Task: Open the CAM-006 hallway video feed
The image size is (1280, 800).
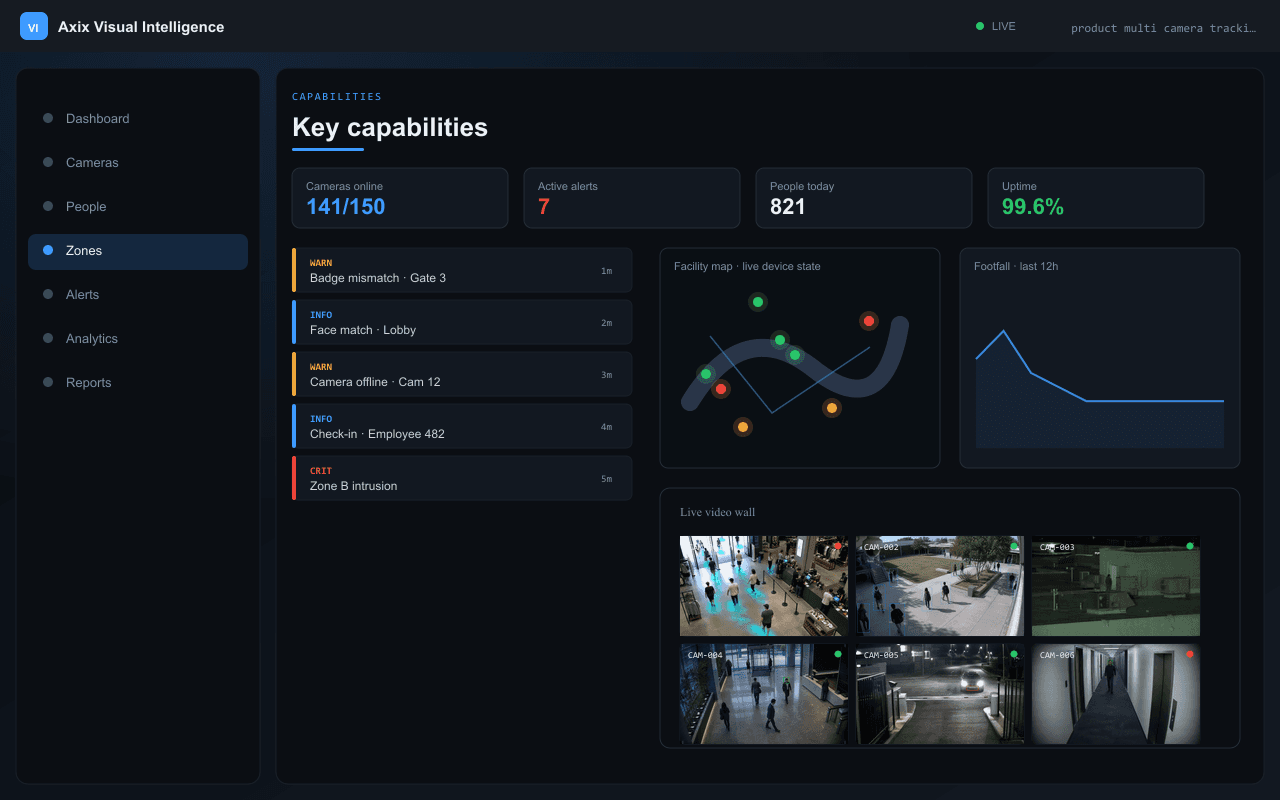Action: [1116, 694]
